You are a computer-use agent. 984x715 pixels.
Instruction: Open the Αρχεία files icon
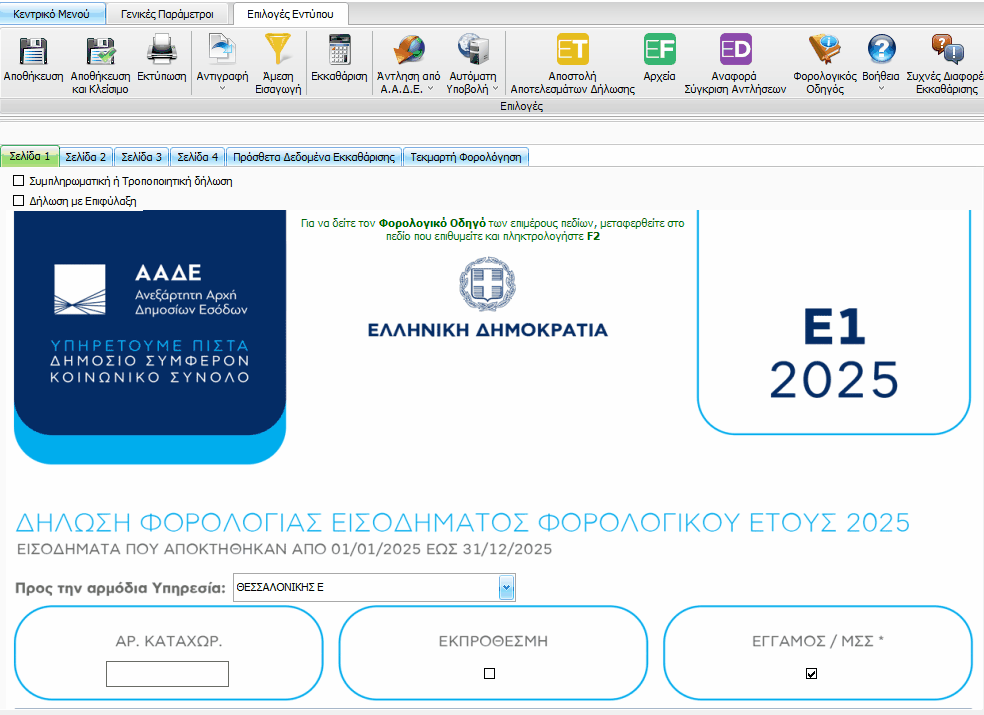point(659,52)
